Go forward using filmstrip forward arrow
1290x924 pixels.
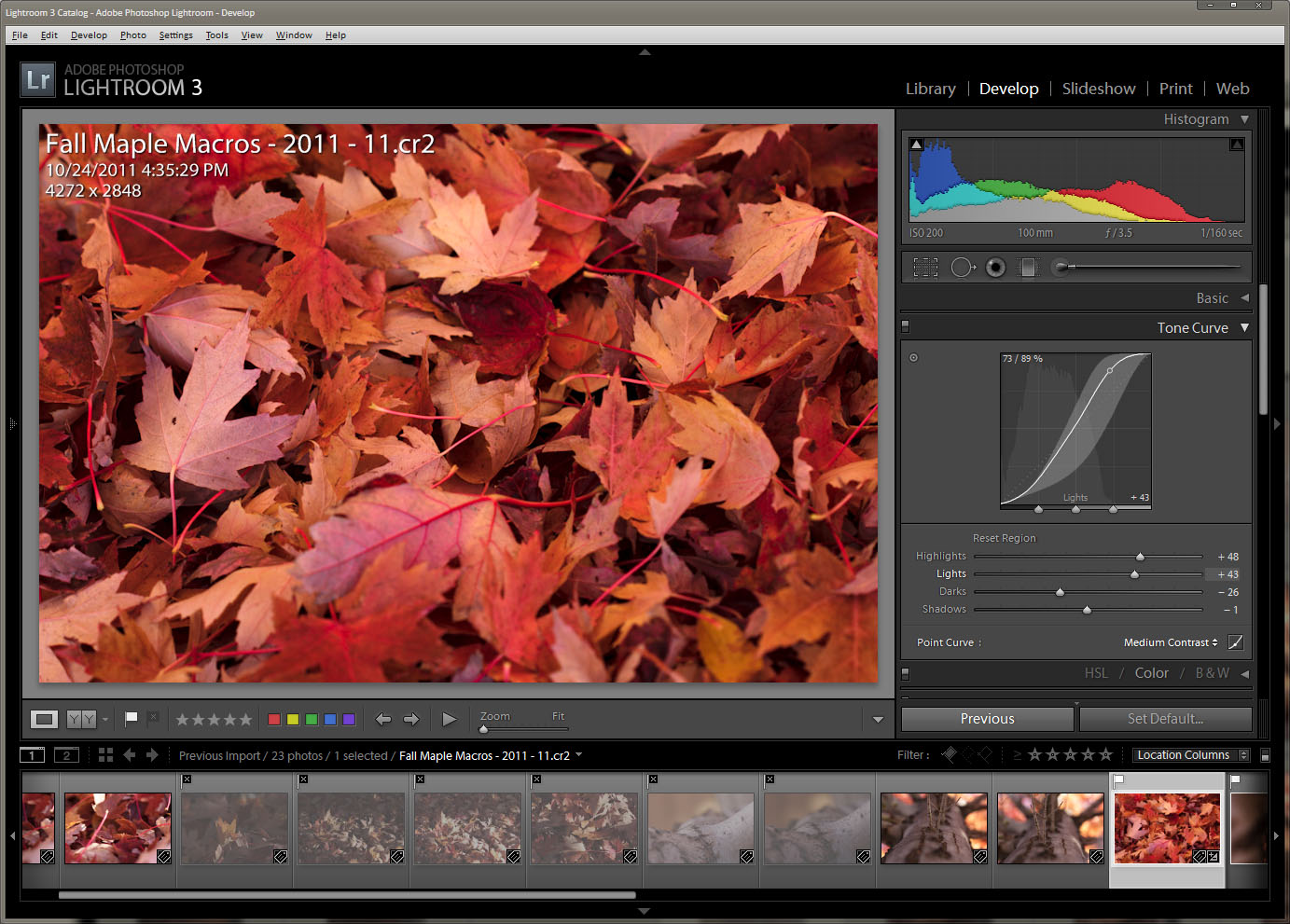tap(152, 755)
